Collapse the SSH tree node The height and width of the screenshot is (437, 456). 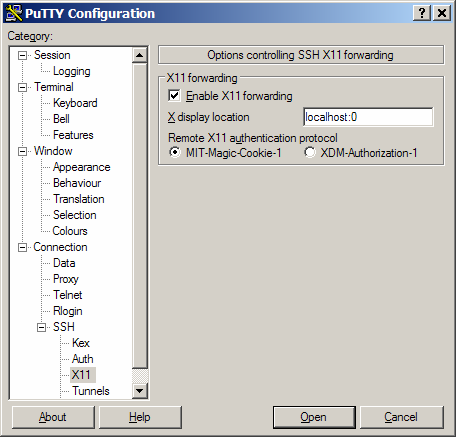pos(41,327)
